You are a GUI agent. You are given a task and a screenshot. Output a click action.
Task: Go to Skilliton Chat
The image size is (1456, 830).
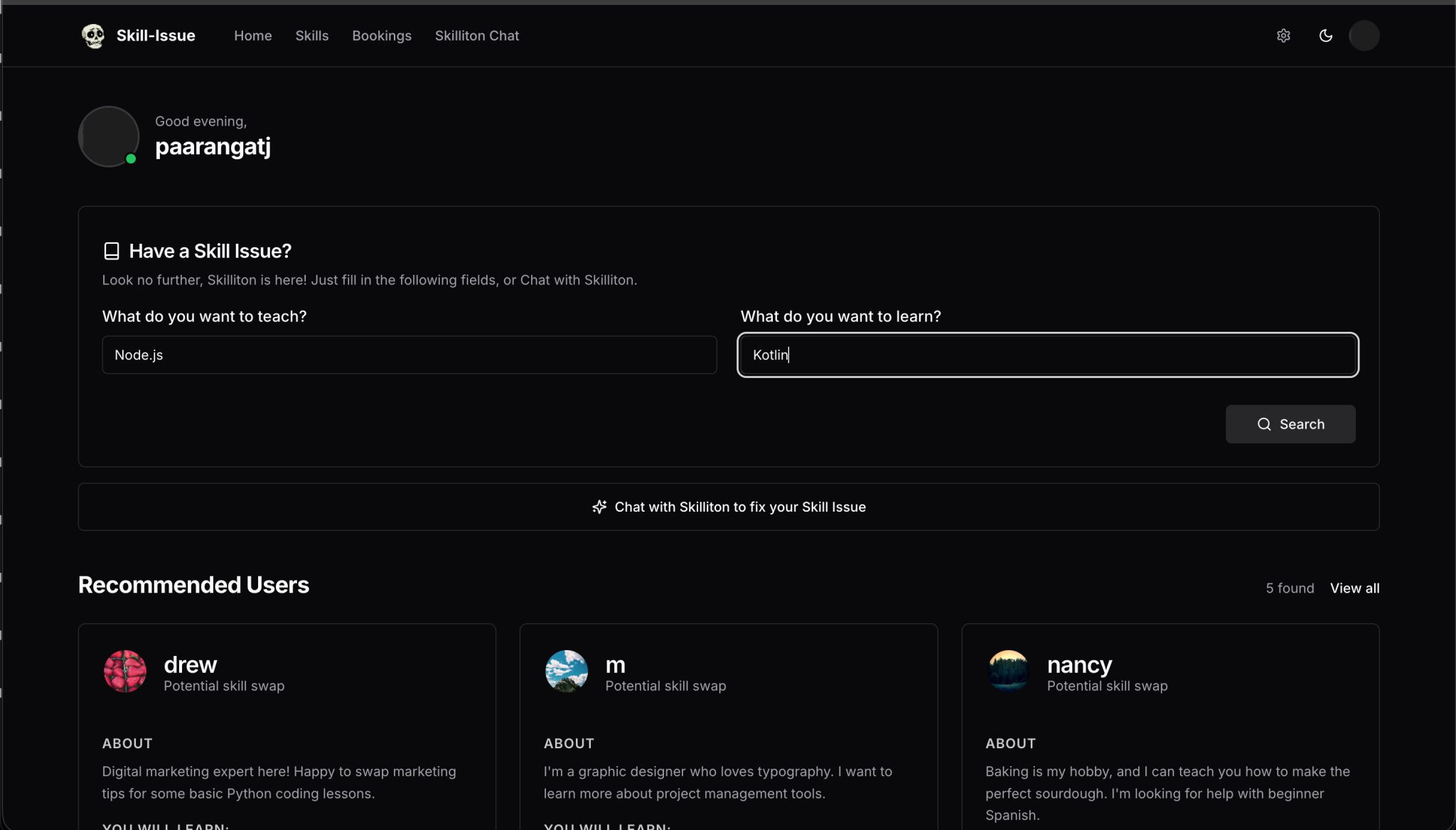tap(477, 36)
